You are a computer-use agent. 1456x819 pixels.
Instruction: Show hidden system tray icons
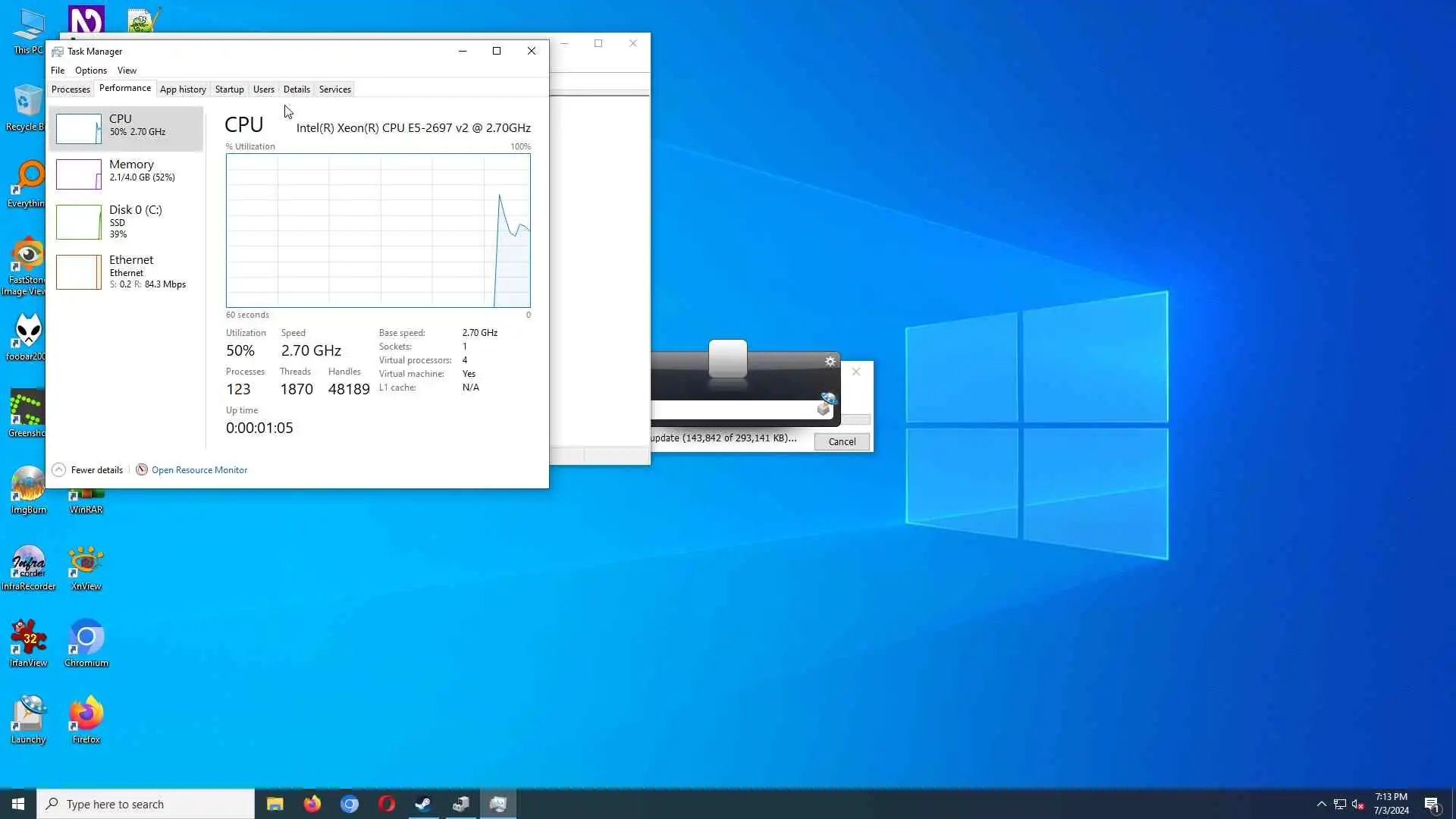(1321, 804)
